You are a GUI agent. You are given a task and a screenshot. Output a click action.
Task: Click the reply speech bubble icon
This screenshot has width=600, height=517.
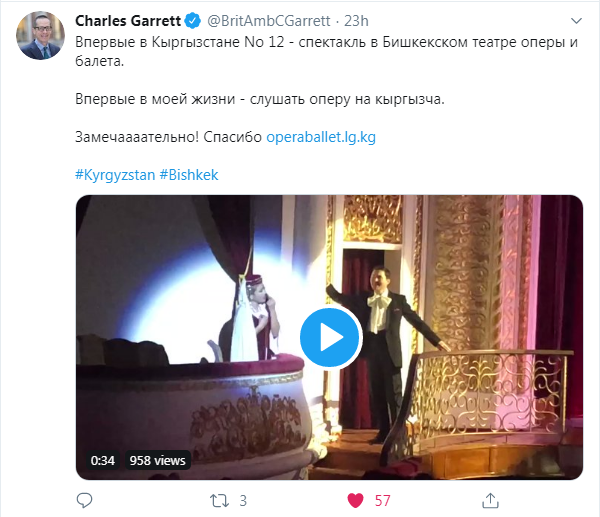click(85, 501)
